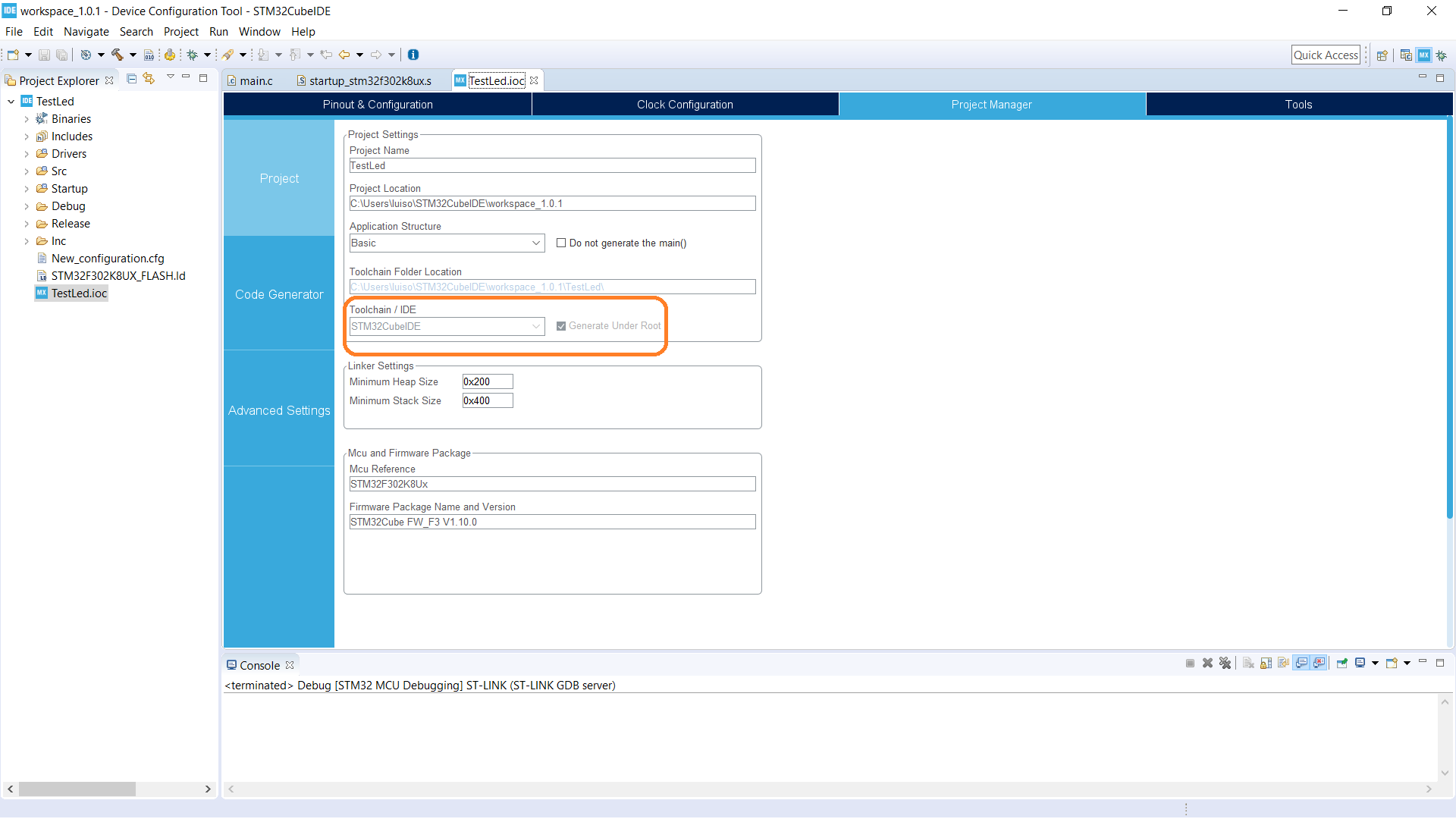This screenshot has width=1456, height=819.
Task: Click the Open Perspective icon
Action: (1382, 55)
